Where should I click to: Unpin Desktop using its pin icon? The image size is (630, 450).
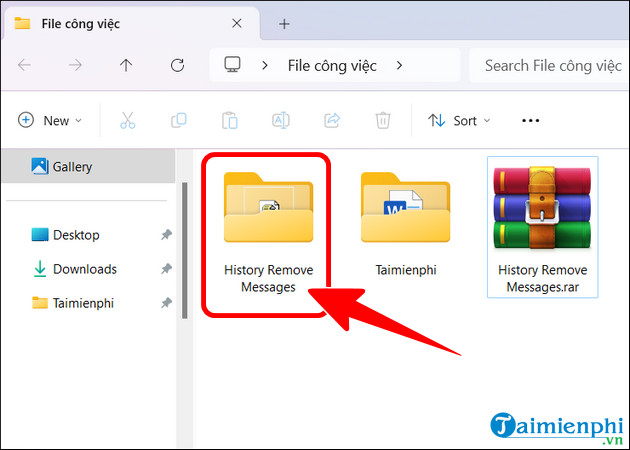166,235
